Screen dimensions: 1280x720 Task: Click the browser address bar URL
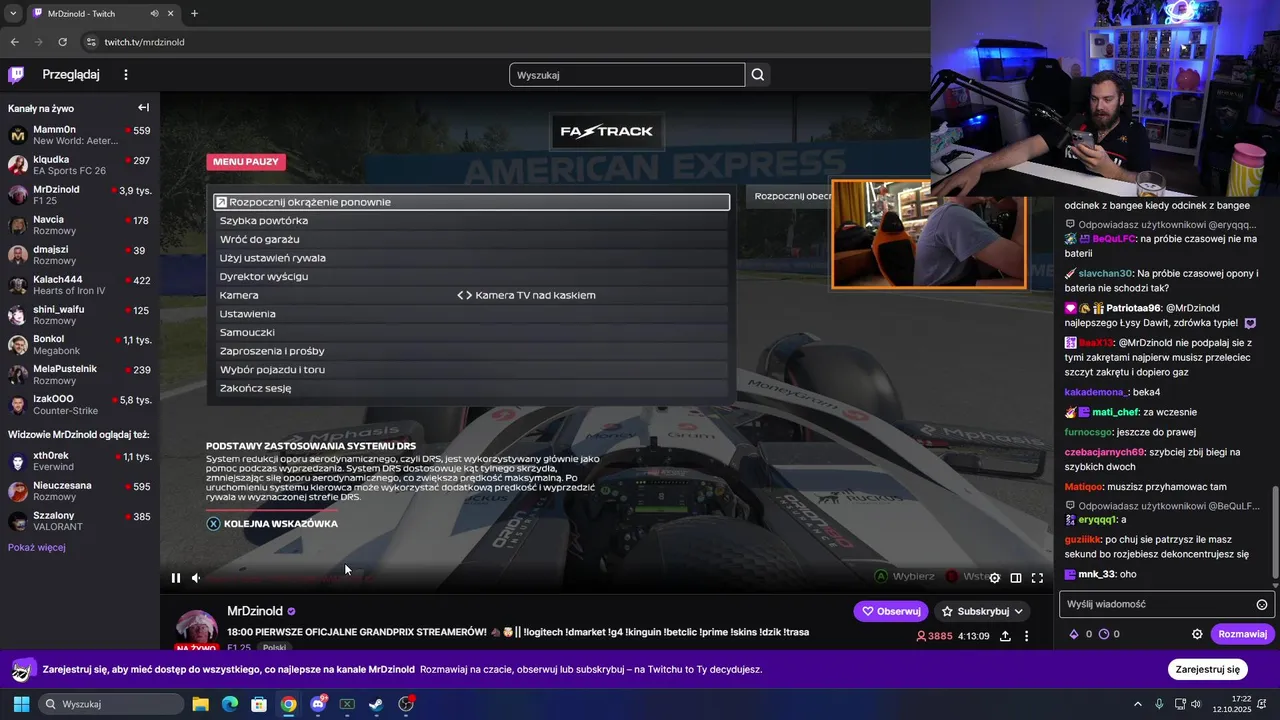(x=144, y=42)
